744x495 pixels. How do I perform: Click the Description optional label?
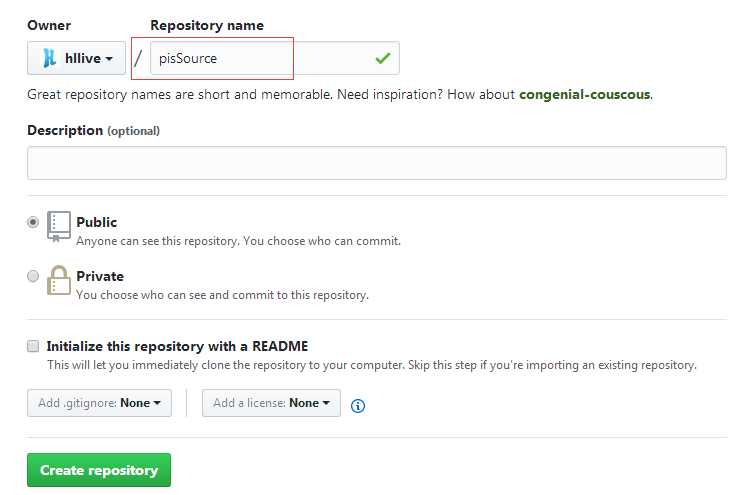click(x=93, y=131)
